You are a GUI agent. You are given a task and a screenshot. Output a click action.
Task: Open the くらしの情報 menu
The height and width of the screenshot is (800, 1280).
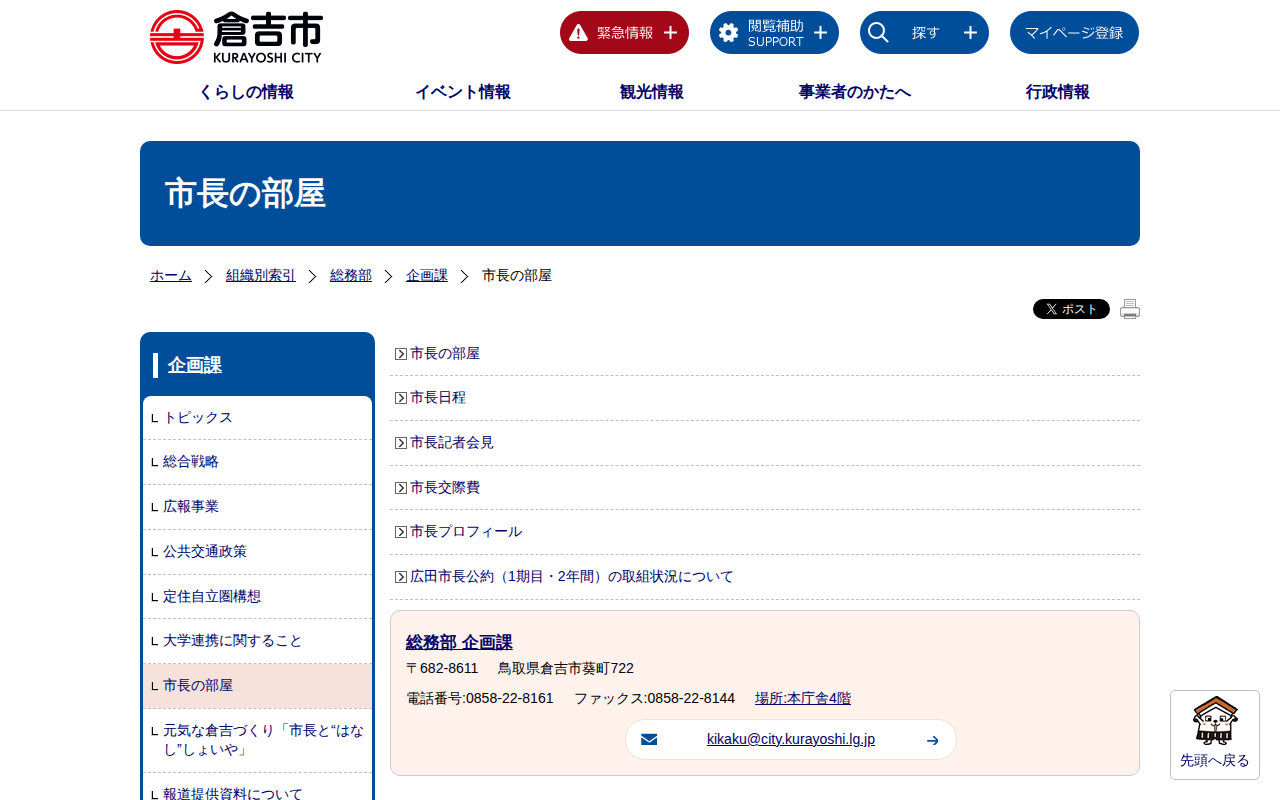pyautogui.click(x=246, y=92)
